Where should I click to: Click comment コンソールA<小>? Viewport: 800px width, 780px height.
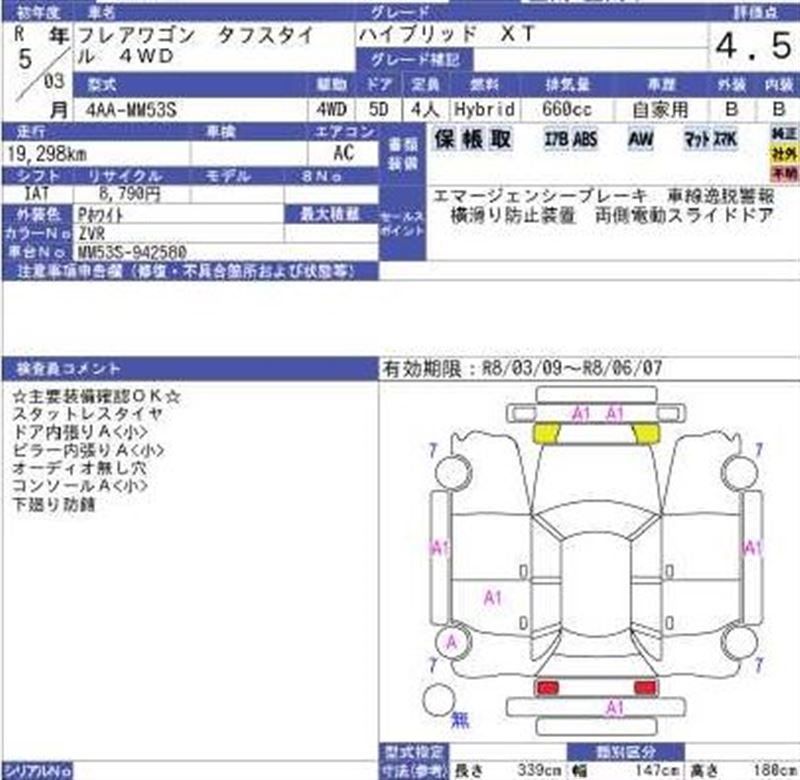point(80,486)
